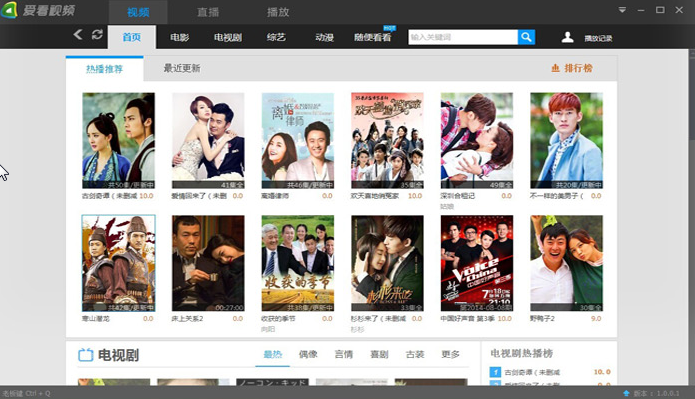695x399 pixels.
Task: Open the 床上关系2 poster thumbnail
Action: [x=208, y=263]
